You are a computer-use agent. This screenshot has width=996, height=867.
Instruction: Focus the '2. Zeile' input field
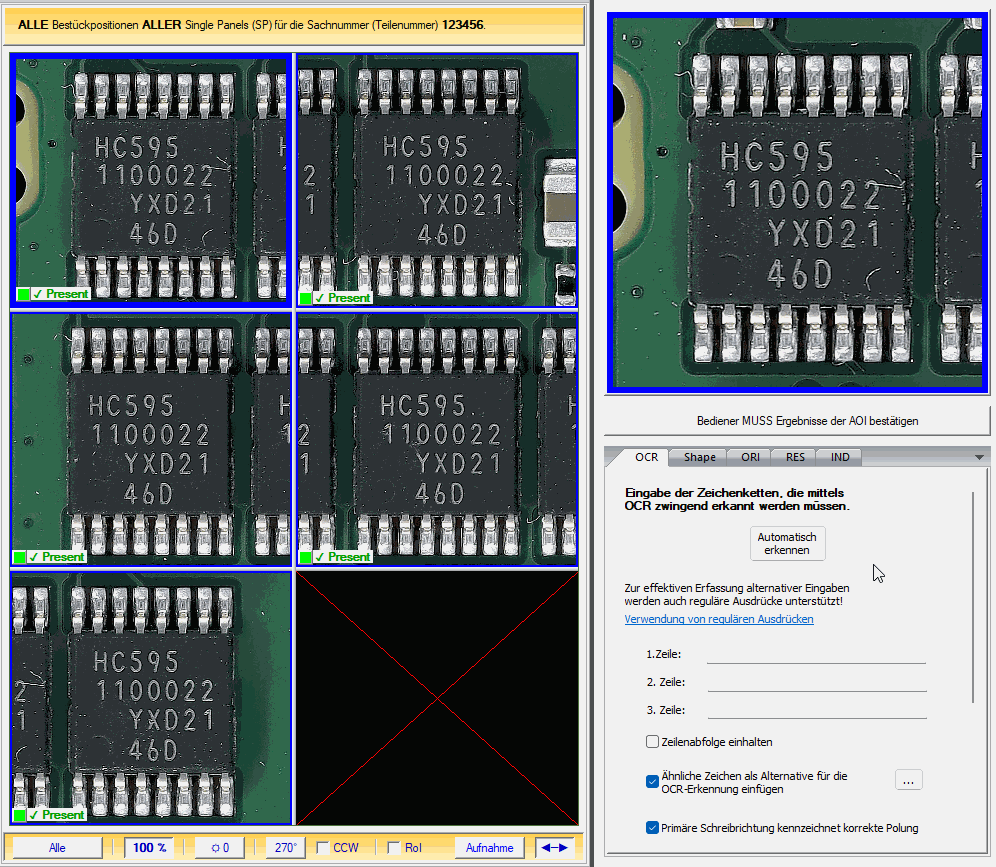tap(816, 682)
